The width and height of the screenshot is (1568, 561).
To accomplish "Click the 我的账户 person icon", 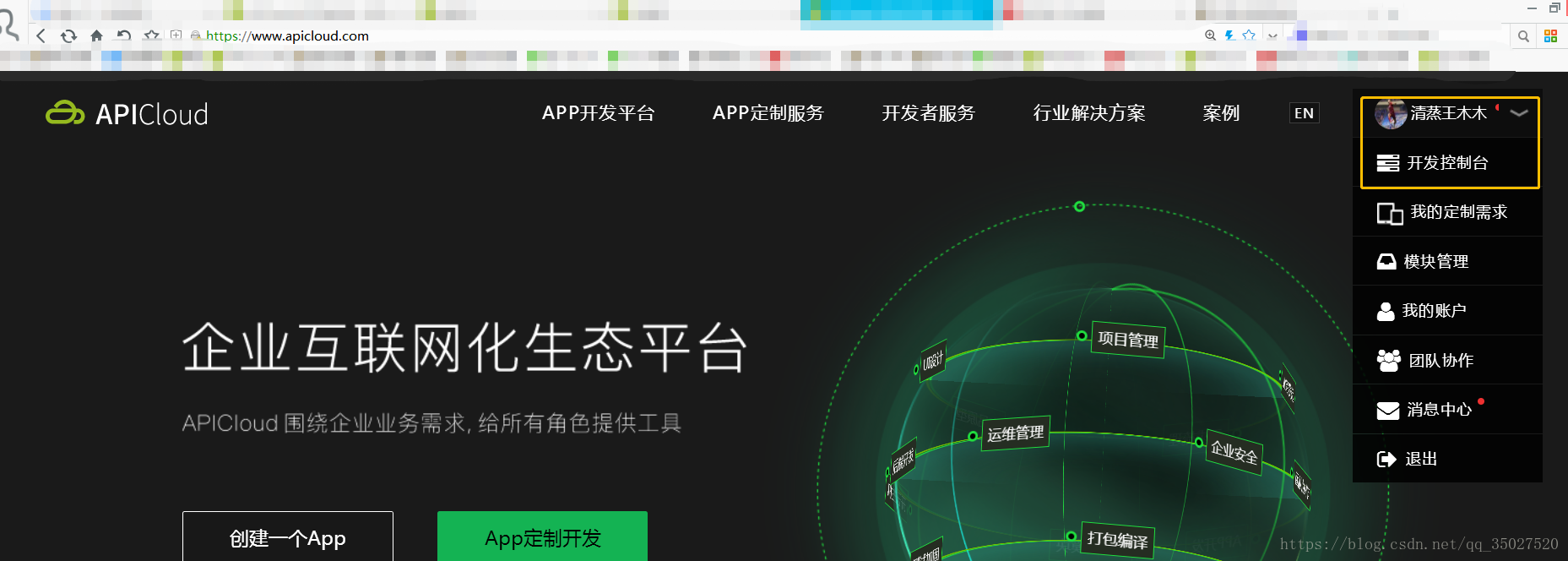I will pos(1386,311).
